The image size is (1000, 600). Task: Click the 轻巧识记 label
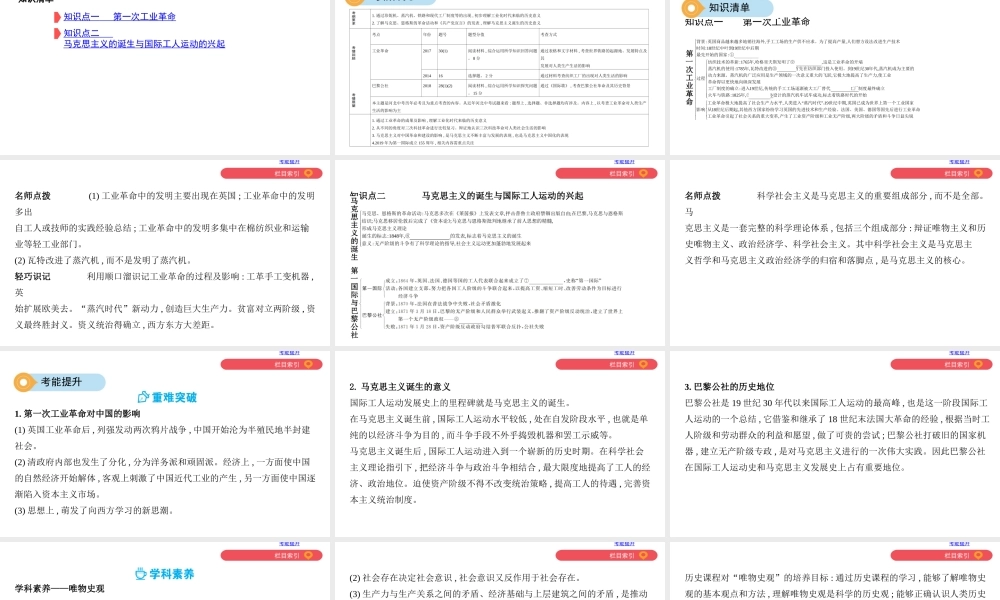pyautogui.click(x=33, y=277)
